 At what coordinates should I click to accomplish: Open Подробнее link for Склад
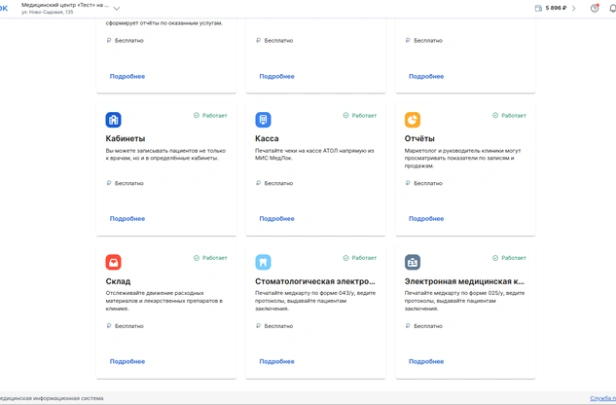click(x=127, y=362)
